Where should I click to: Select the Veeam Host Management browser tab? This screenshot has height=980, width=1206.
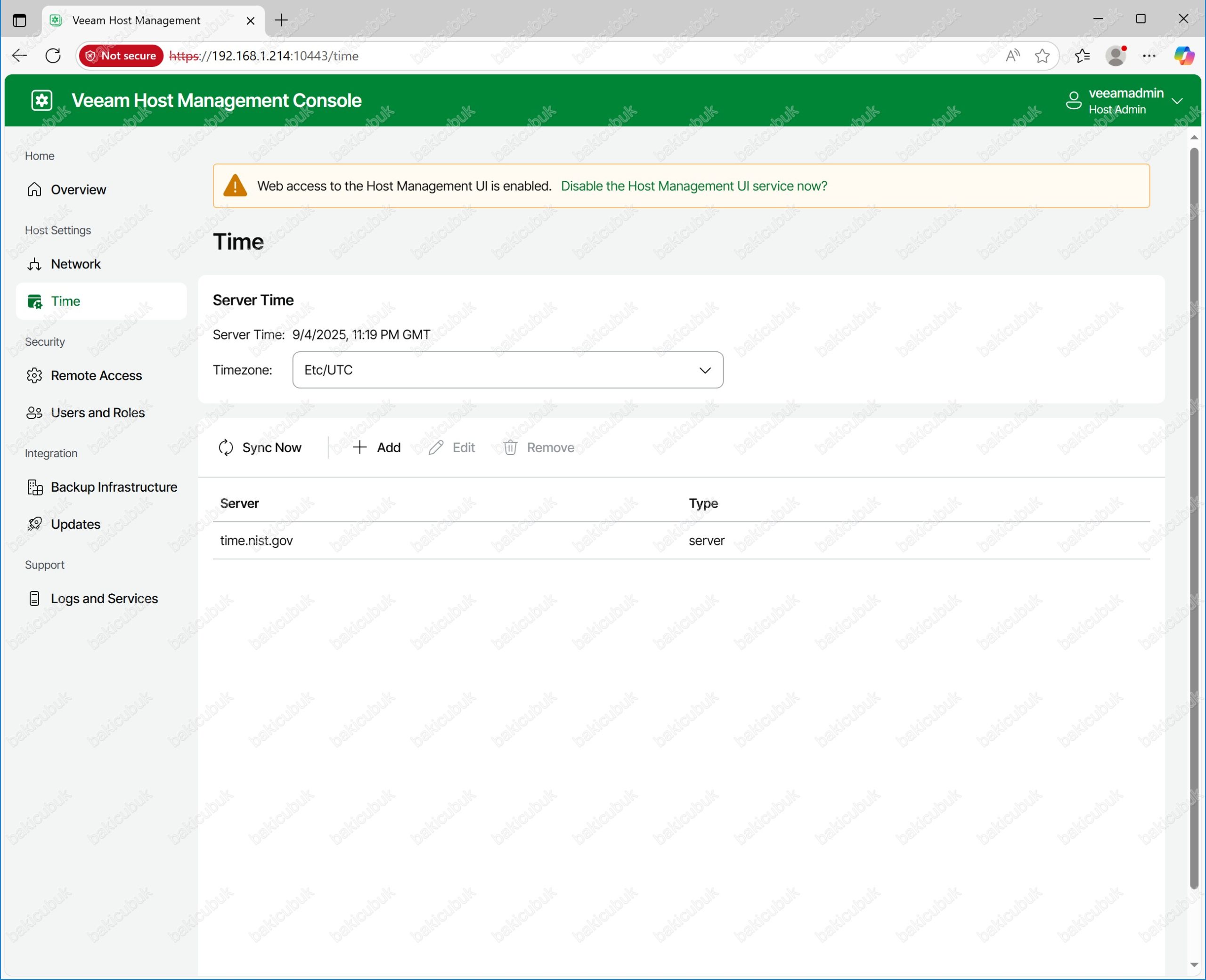153,20
